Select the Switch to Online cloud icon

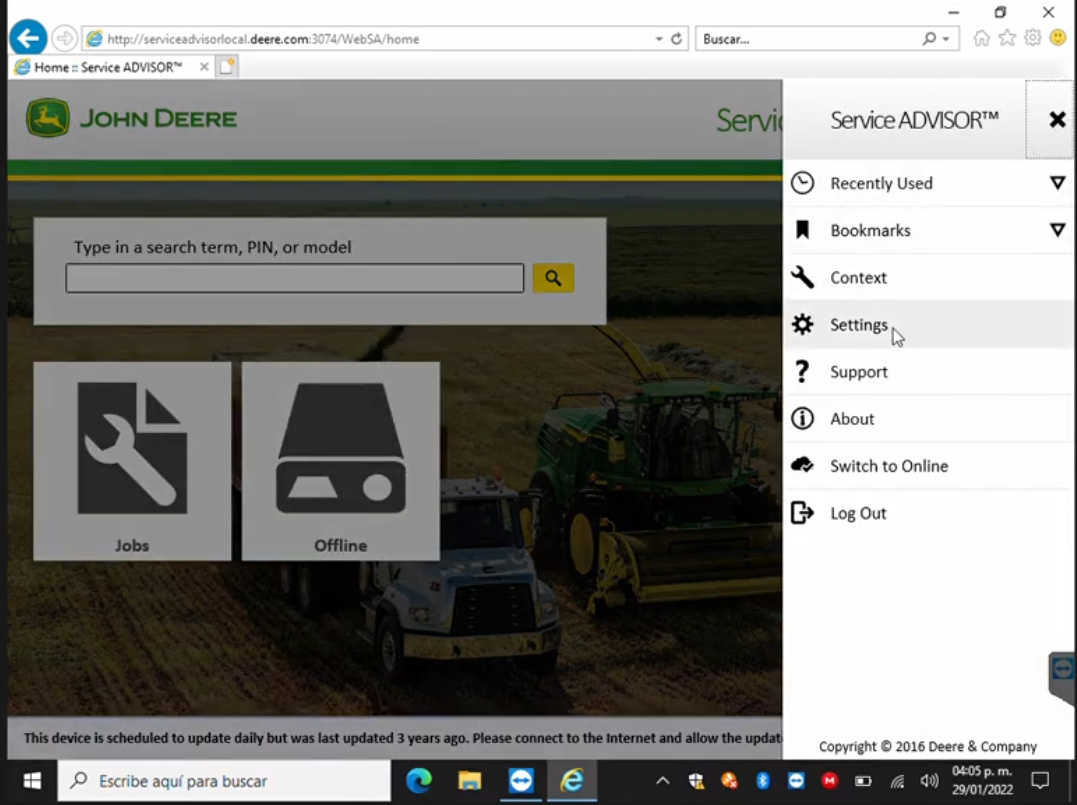tap(803, 465)
